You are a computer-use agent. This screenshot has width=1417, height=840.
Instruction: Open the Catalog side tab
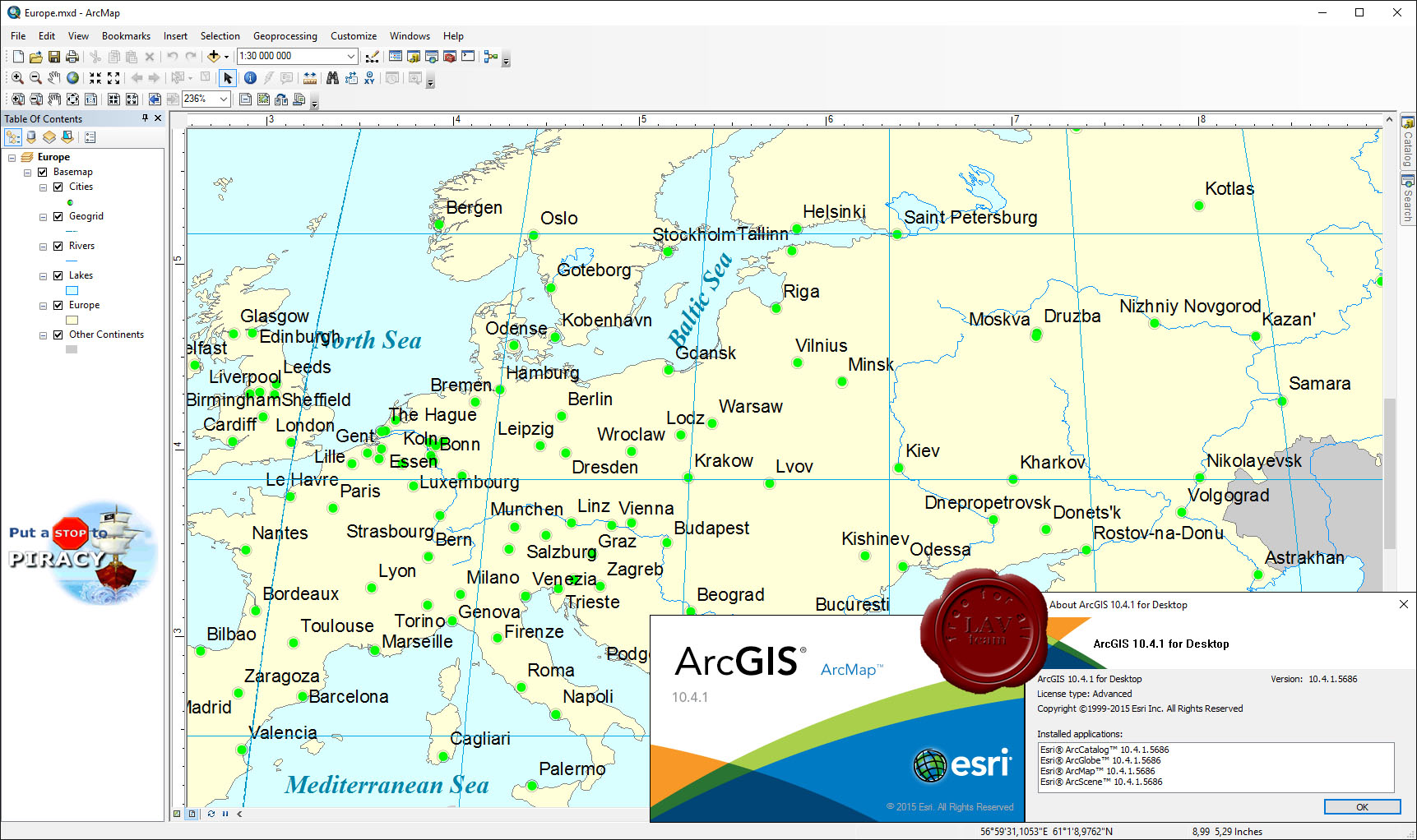point(1408,141)
